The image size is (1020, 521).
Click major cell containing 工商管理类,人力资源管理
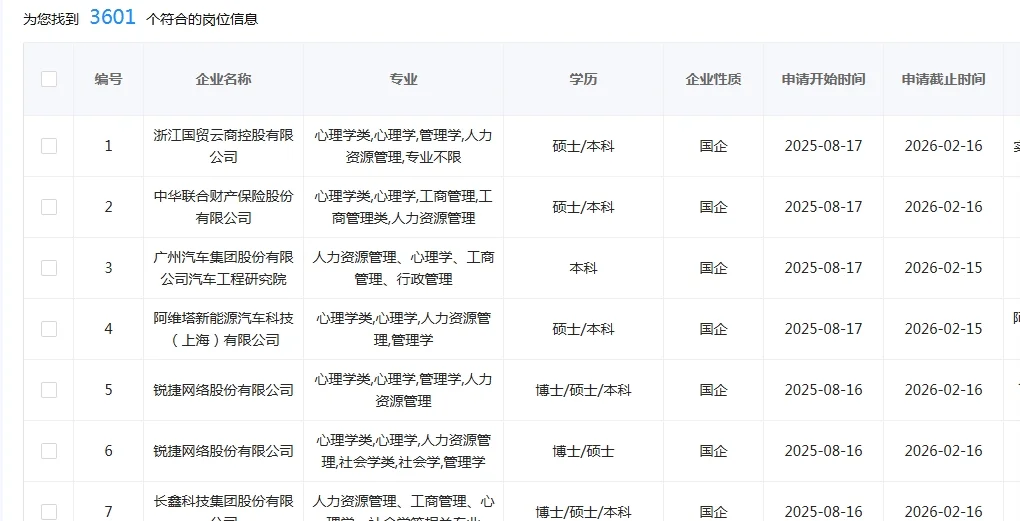coord(403,207)
